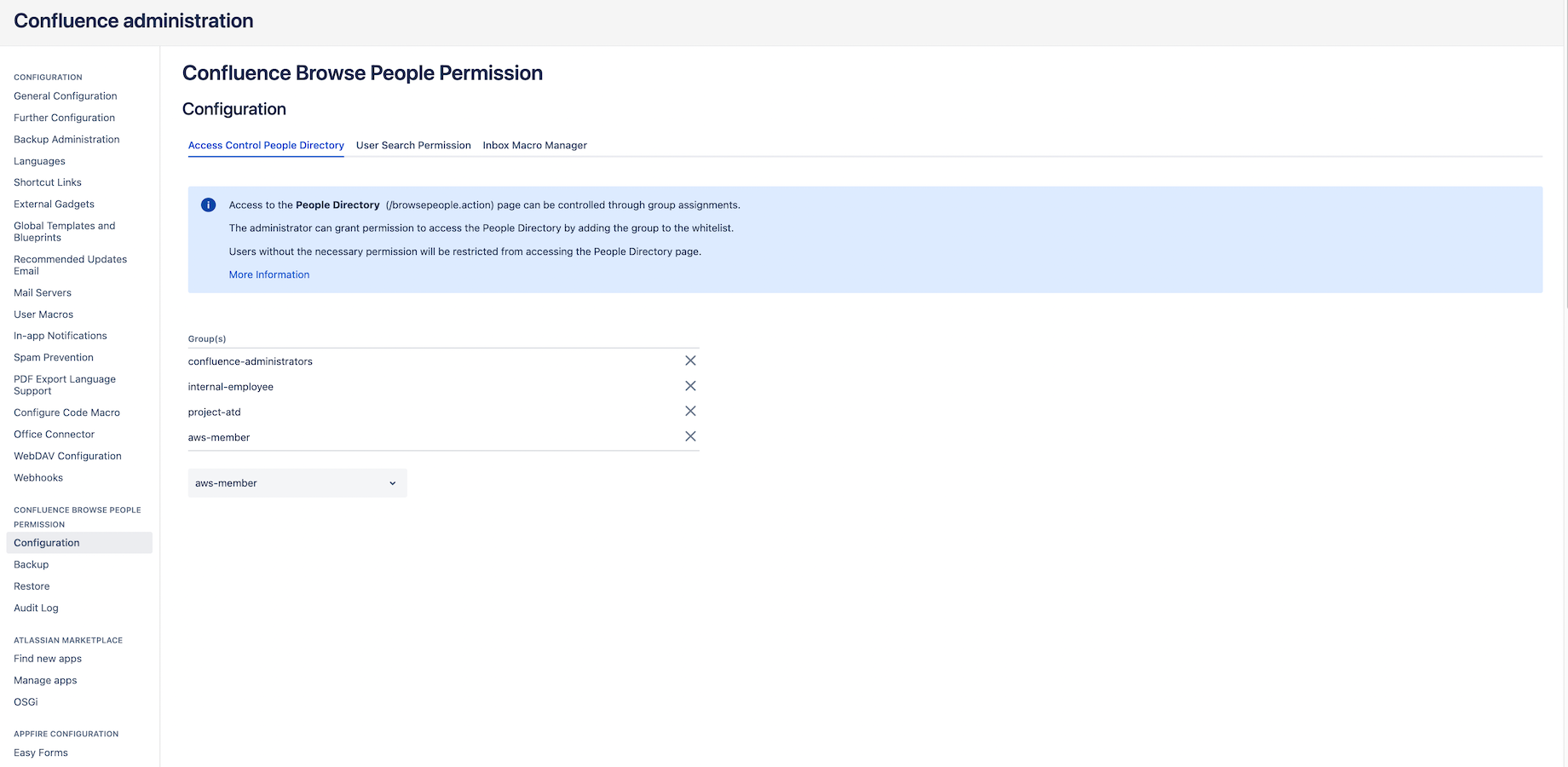Open the More Information link

(269, 274)
